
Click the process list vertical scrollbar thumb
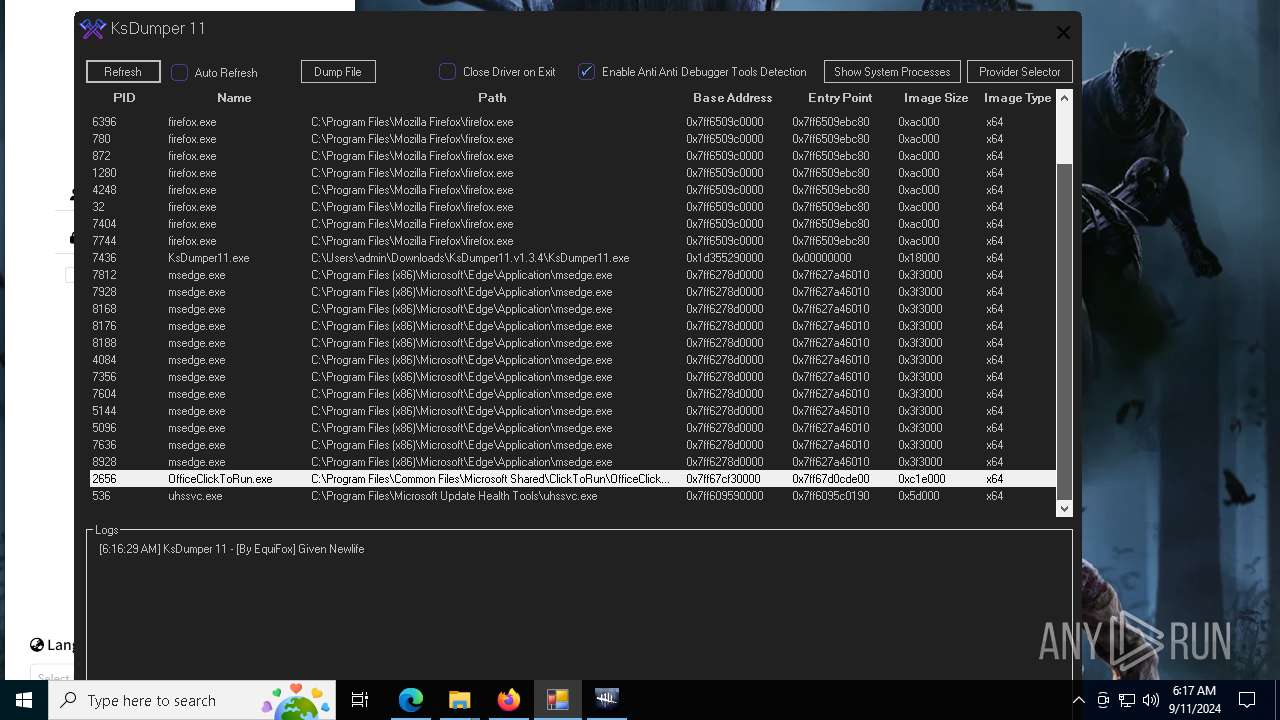click(1064, 330)
